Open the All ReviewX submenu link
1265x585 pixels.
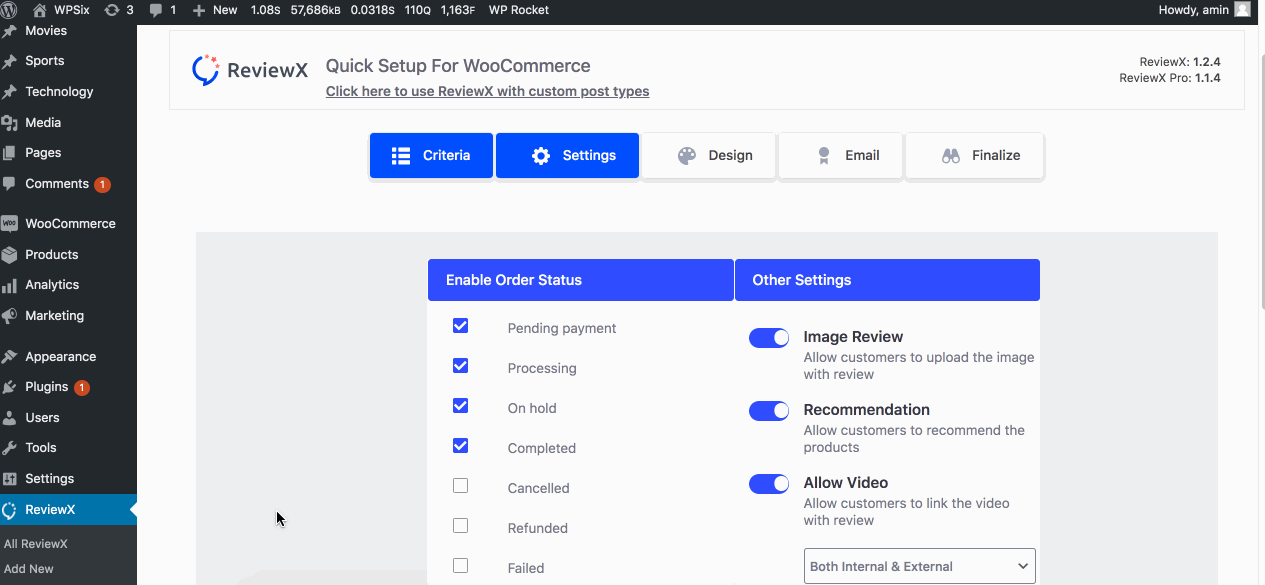36,544
